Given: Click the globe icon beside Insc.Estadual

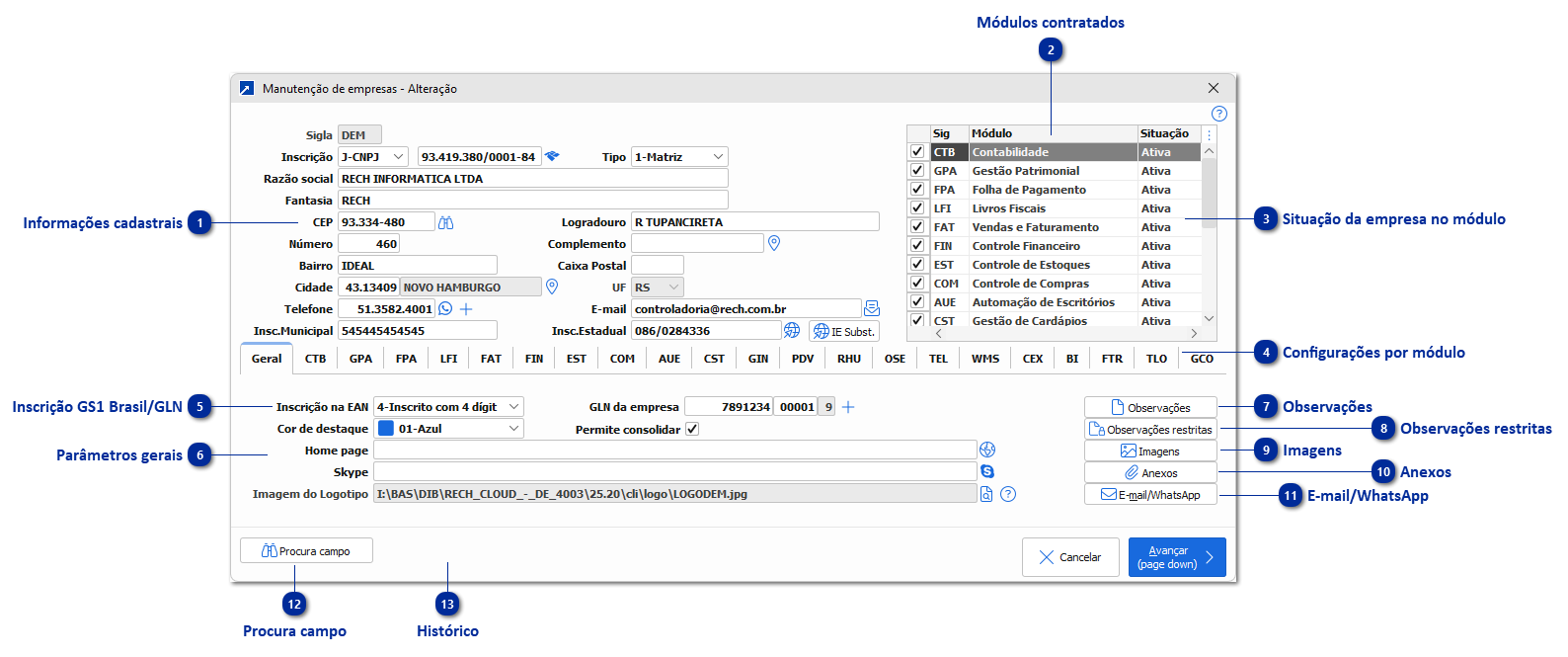Looking at the screenshot, I should (x=792, y=330).
